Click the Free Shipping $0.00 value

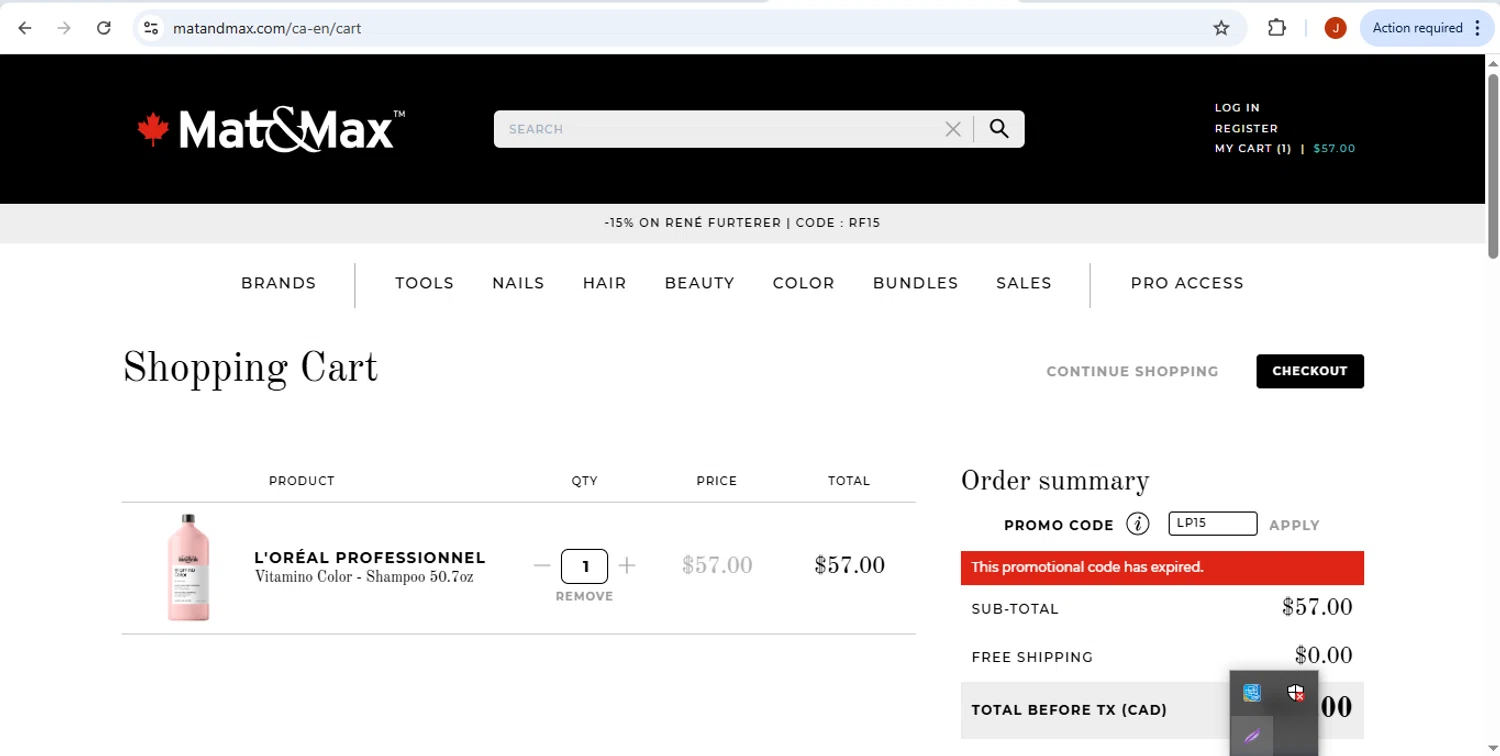[x=1324, y=655]
